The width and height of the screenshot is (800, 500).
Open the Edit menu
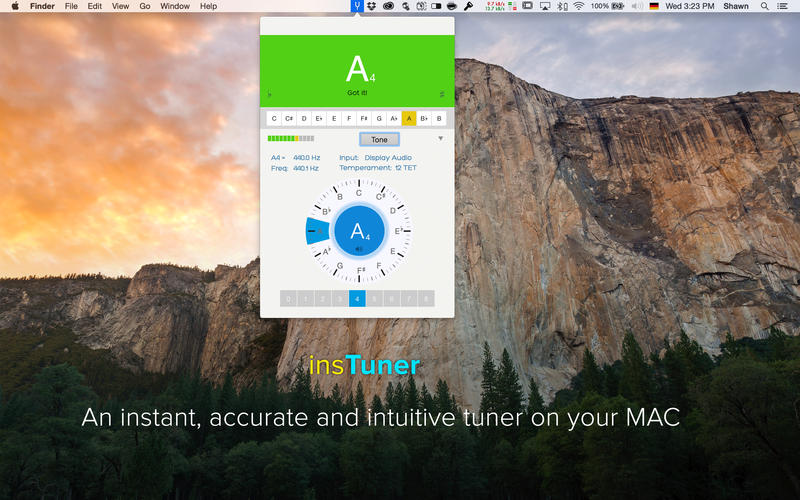coord(94,6)
